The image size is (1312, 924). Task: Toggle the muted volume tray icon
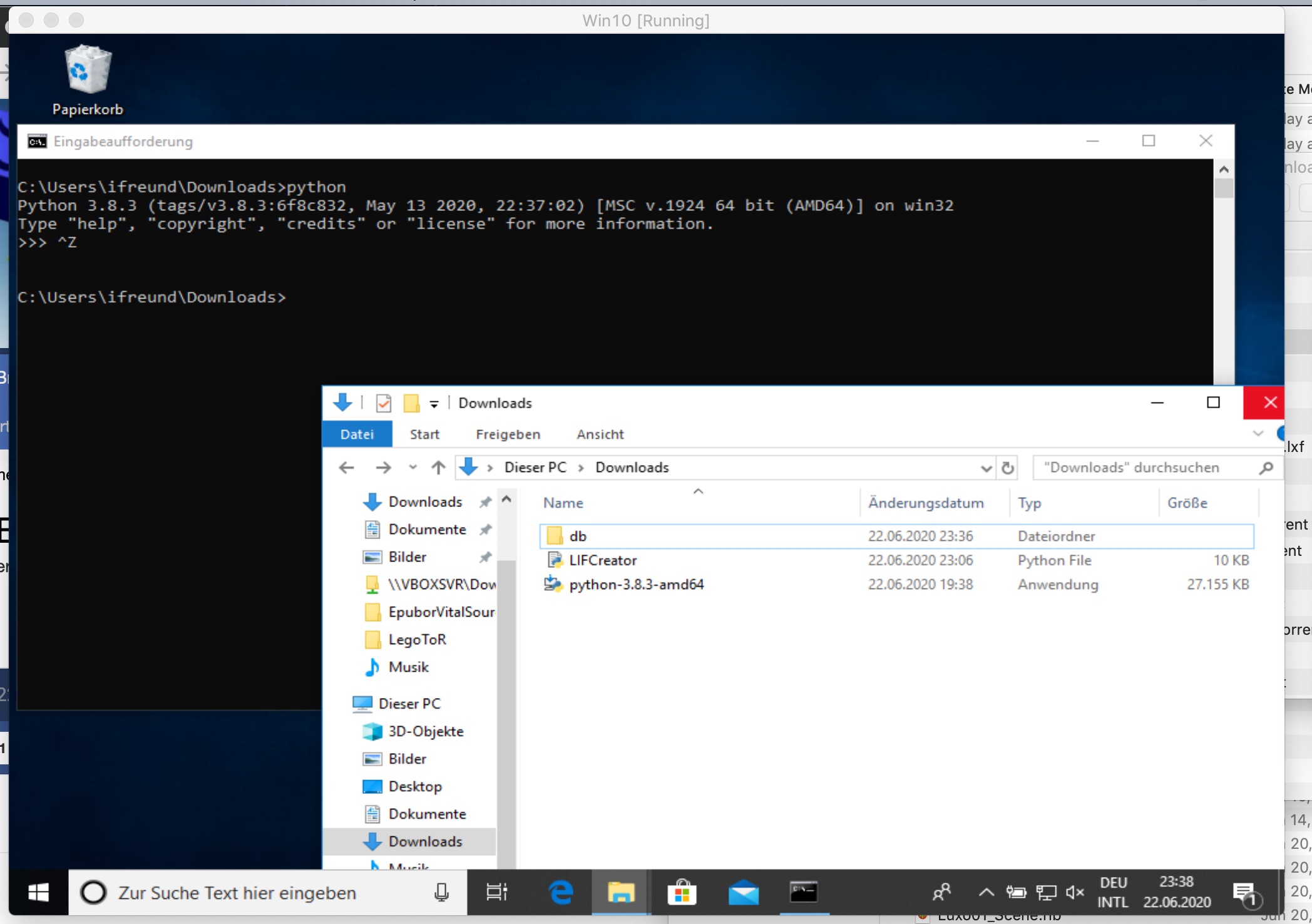1075,892
